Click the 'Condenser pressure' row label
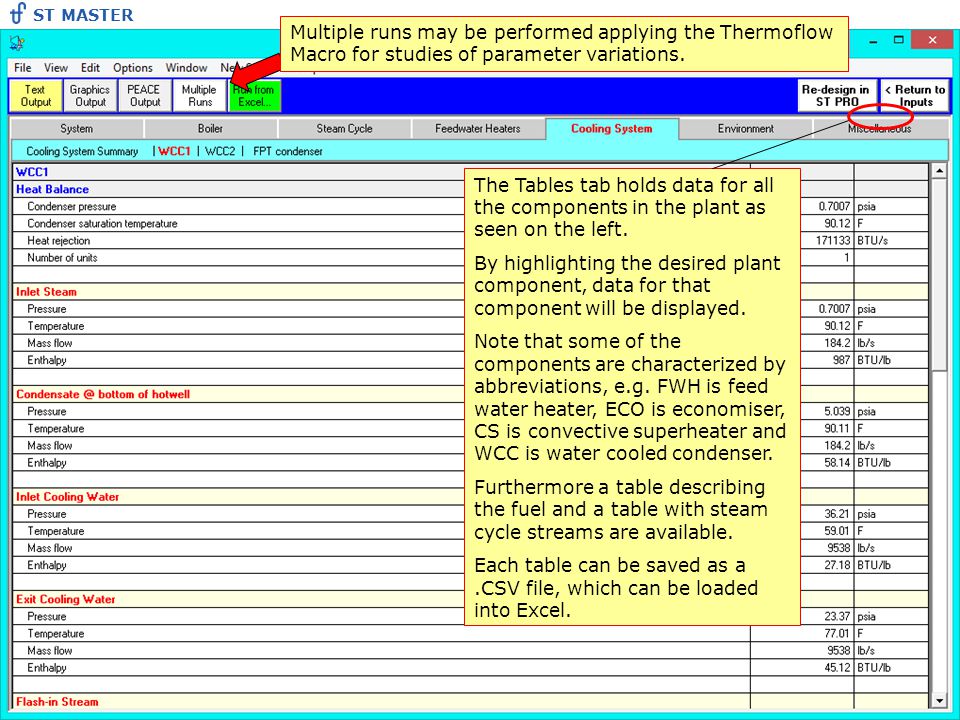 (72, 206)
